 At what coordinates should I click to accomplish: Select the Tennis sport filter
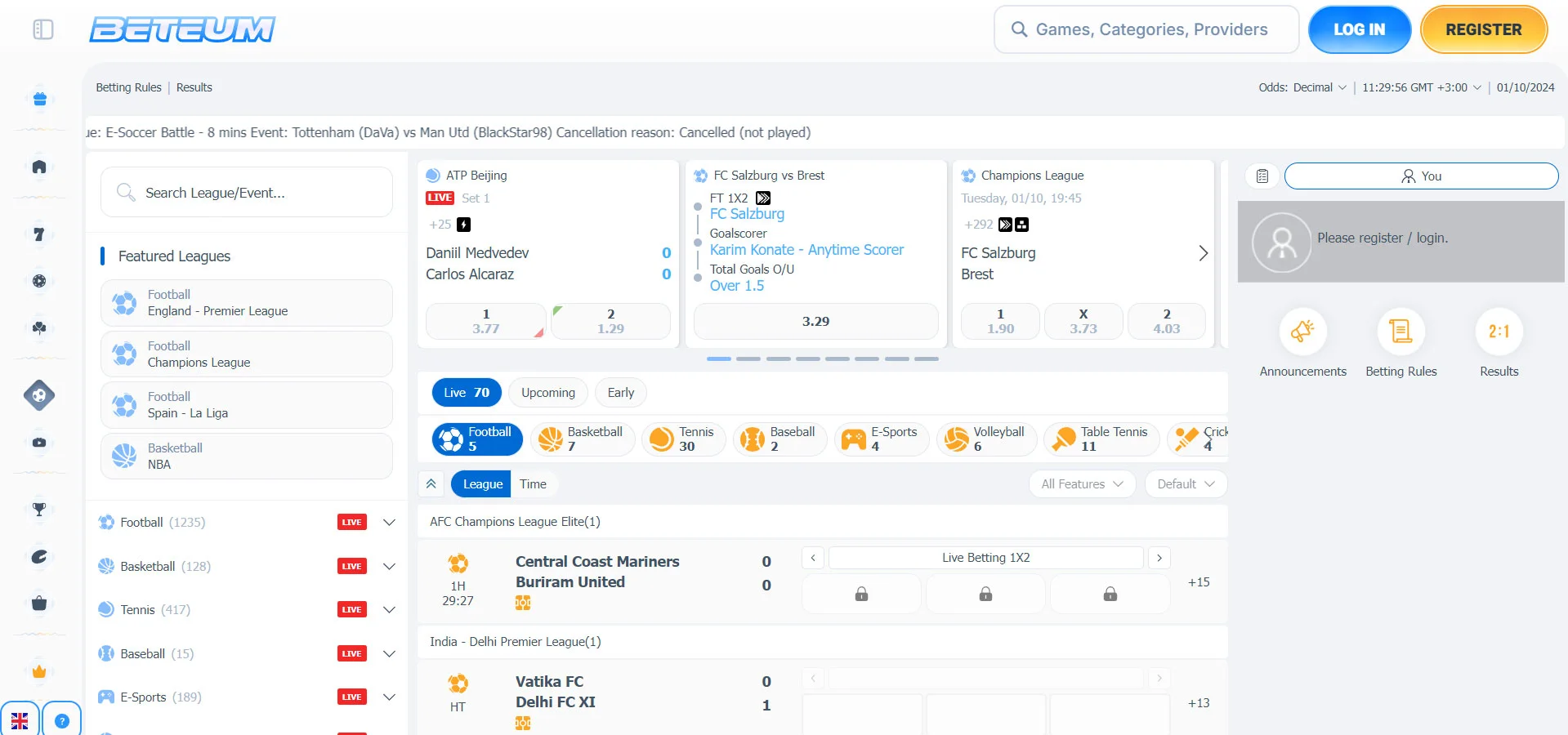(x=683, y=439)
